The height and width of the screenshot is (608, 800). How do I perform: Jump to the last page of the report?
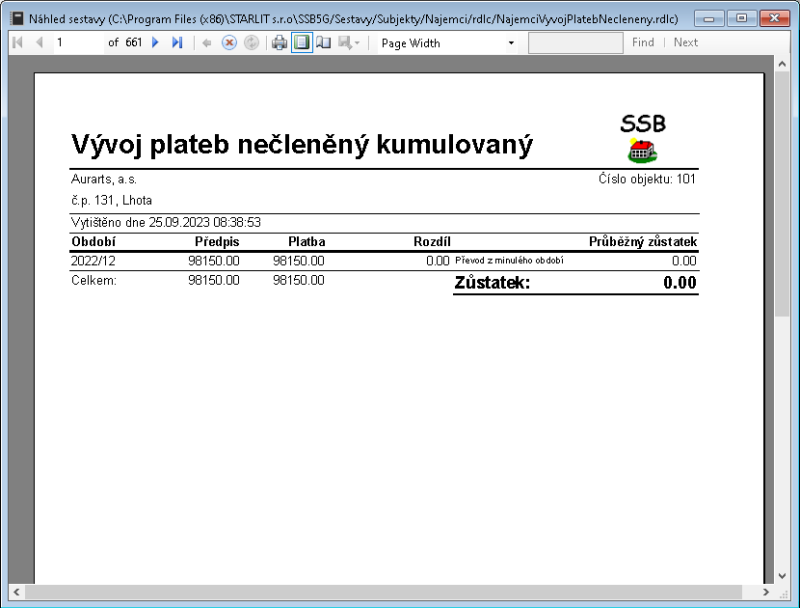(x=177, y=42)
